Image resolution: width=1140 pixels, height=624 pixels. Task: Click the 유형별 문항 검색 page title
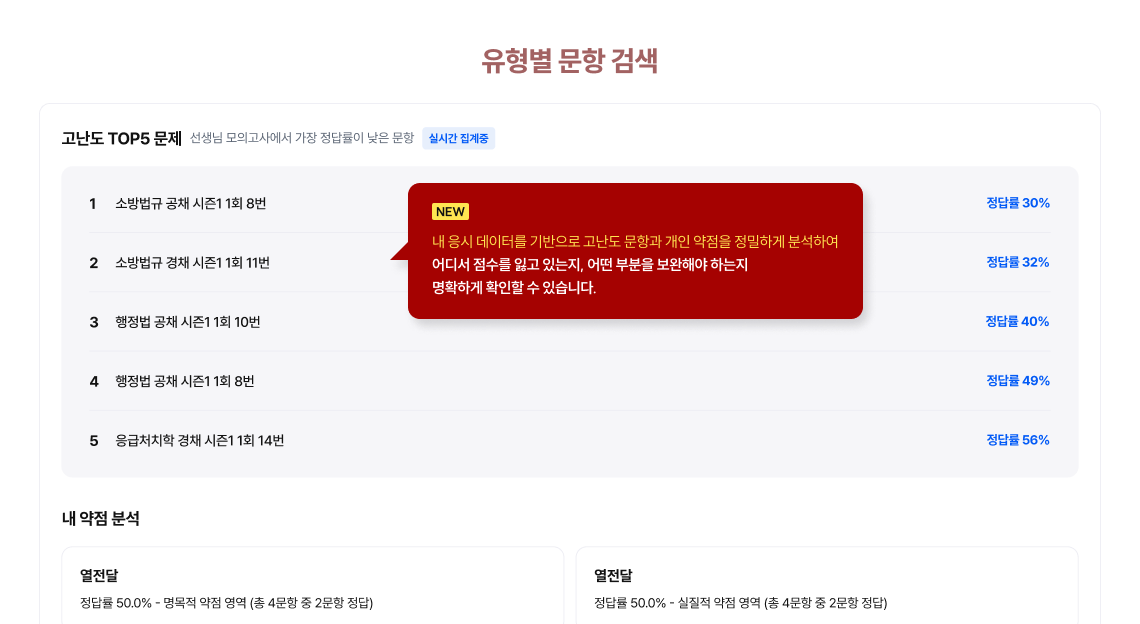click(569, 60)
